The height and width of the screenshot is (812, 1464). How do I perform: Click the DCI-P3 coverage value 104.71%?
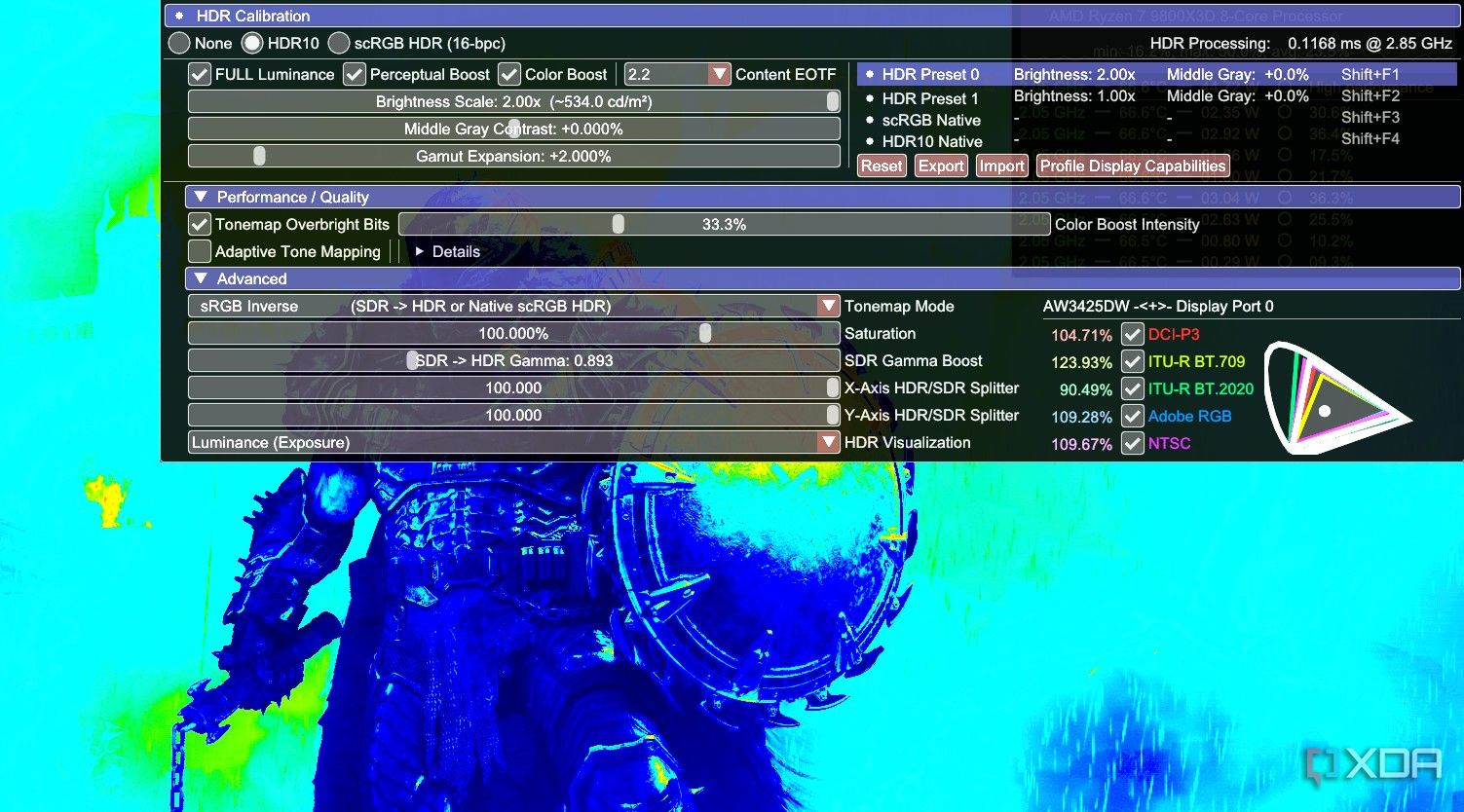[x=1081, y=335]
